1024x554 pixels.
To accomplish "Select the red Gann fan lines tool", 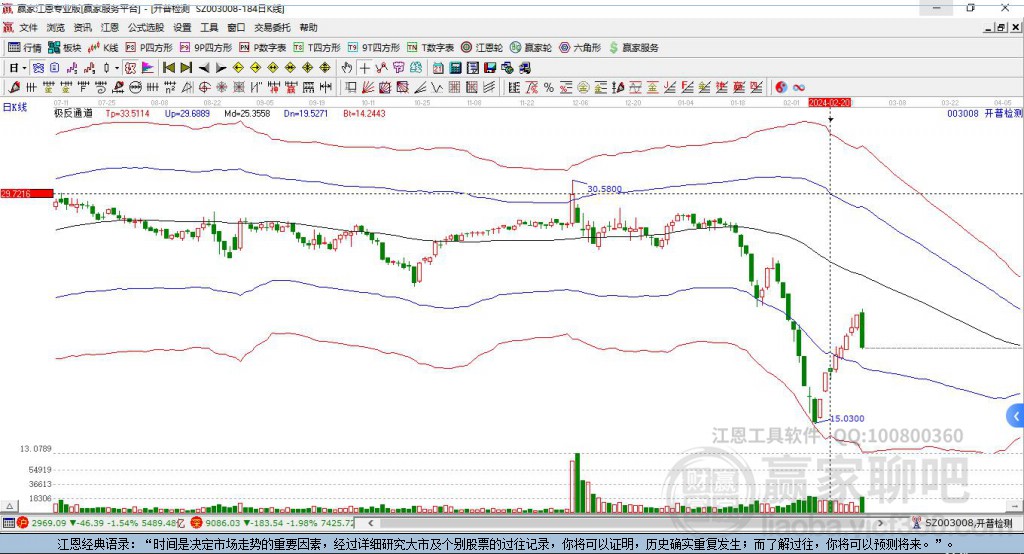I will [x=368, y=87].
